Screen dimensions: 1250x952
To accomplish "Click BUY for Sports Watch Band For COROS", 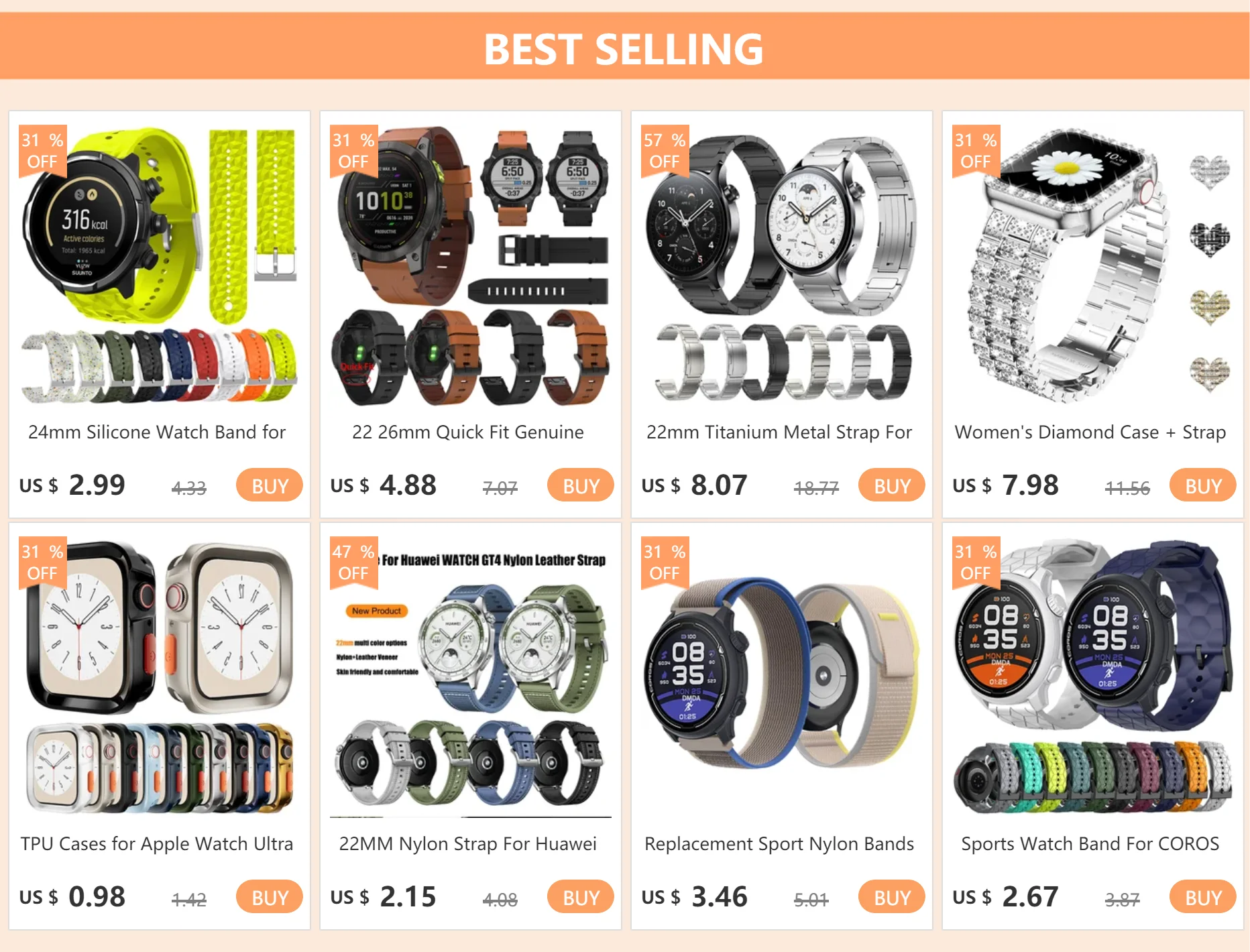I will 1203,897.
